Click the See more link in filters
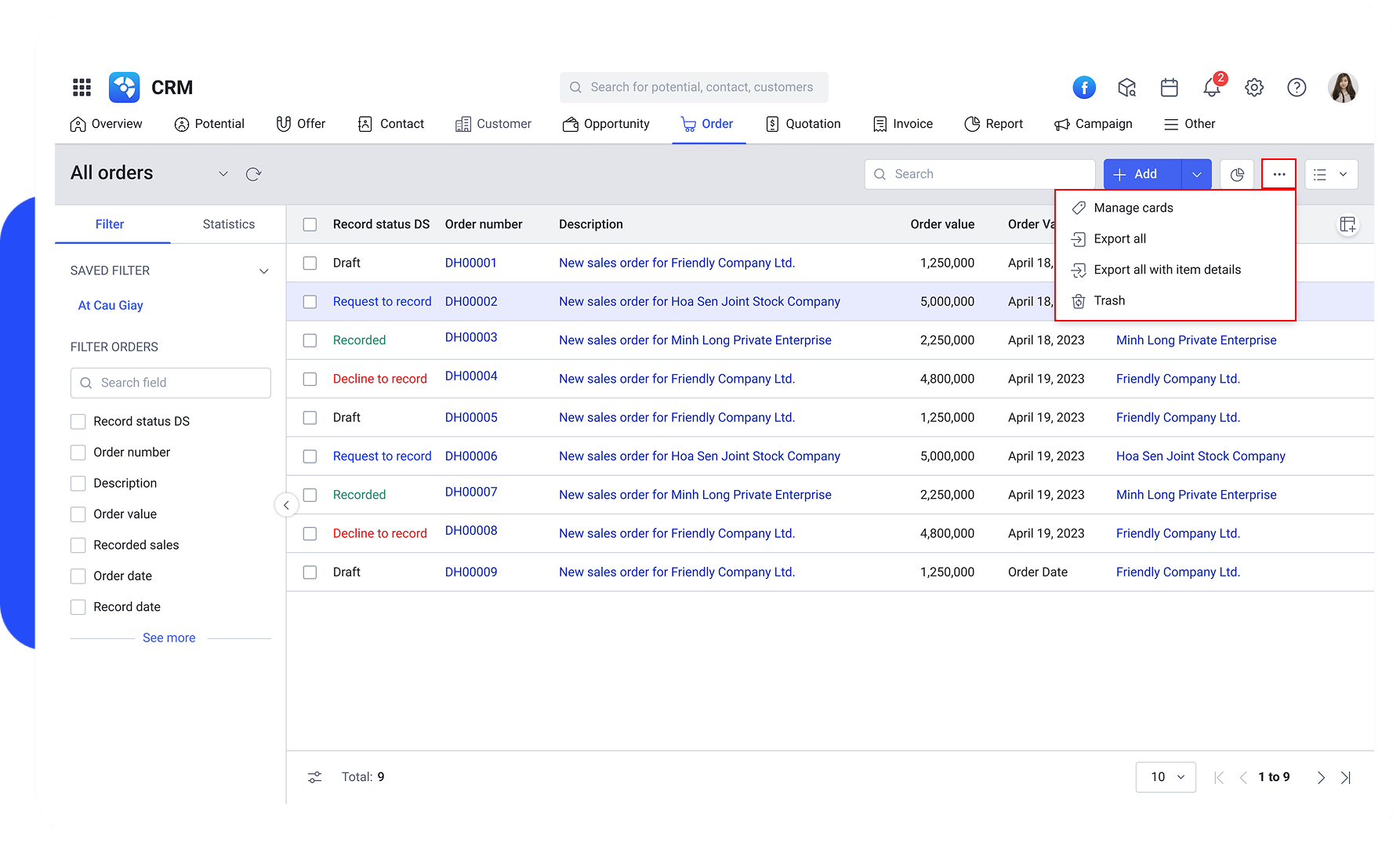 (169, 637)
